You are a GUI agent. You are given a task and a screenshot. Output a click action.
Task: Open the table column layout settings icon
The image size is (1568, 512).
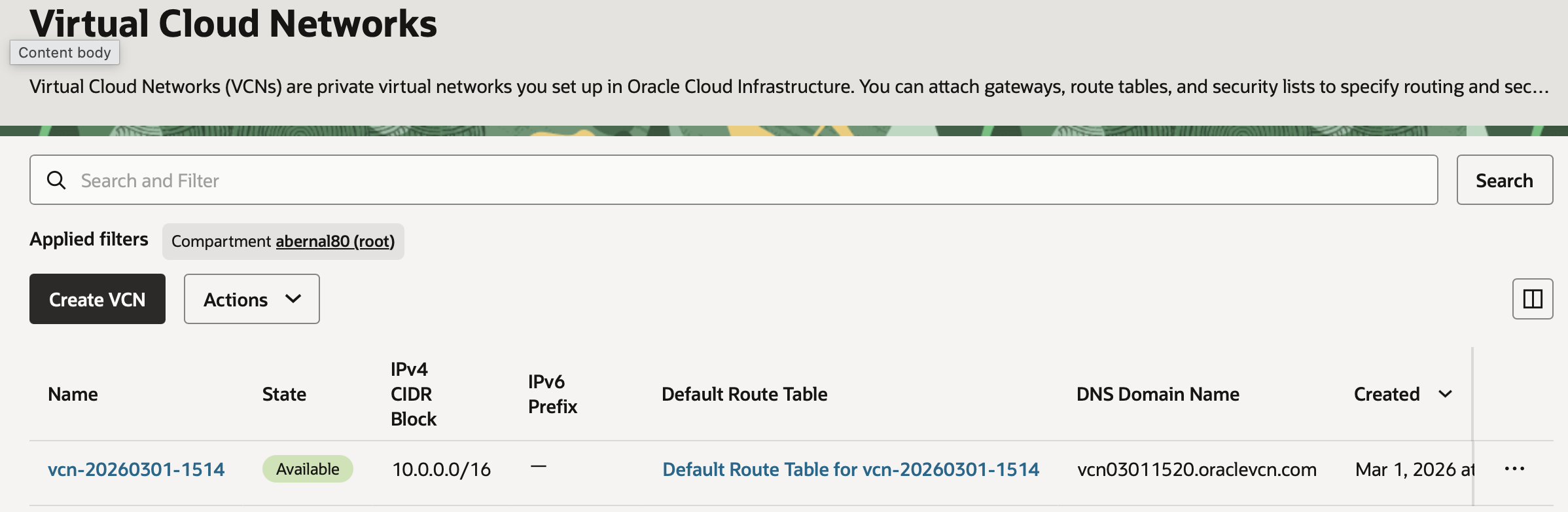click(x=1532, y=299)
